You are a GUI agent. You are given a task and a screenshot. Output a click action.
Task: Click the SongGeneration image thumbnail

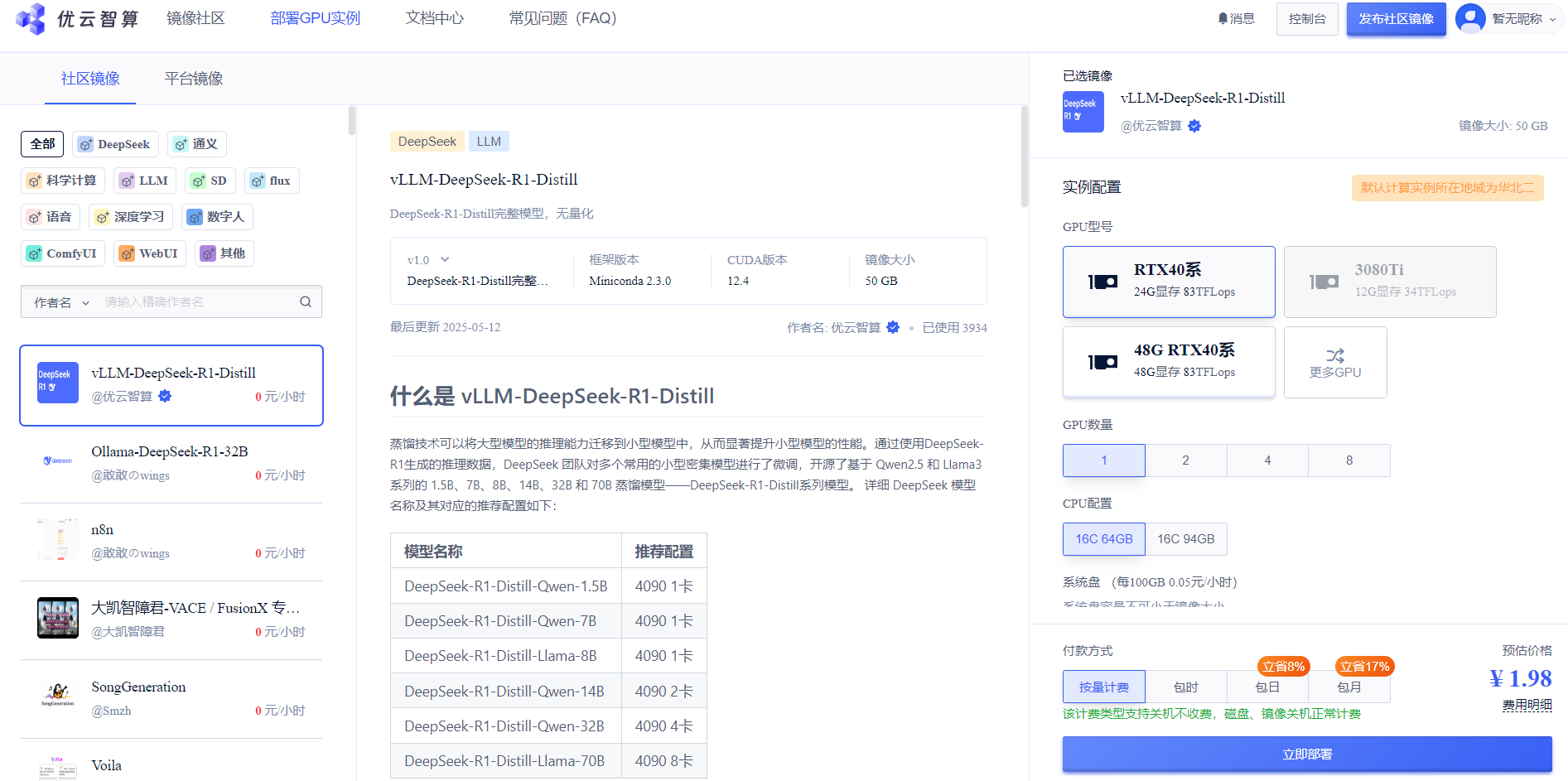click(58, 697)
